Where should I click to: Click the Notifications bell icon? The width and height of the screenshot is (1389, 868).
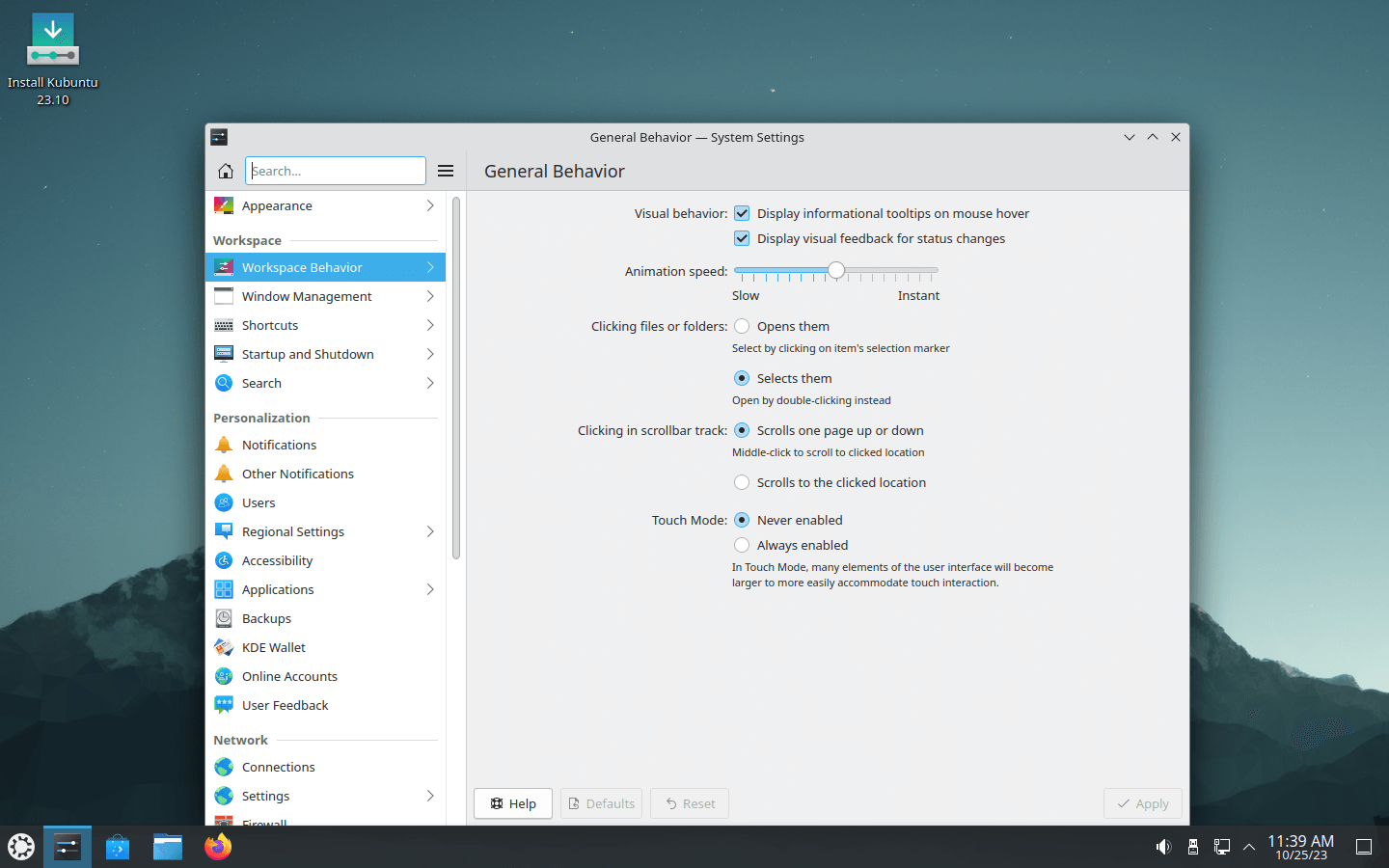click(224, 445)
